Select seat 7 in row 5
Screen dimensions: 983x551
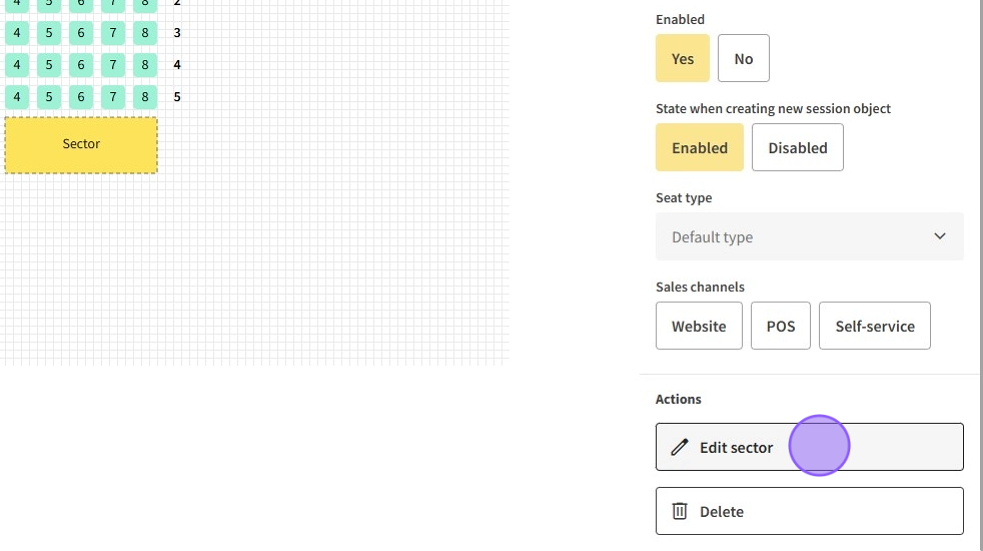pos(113,97)
